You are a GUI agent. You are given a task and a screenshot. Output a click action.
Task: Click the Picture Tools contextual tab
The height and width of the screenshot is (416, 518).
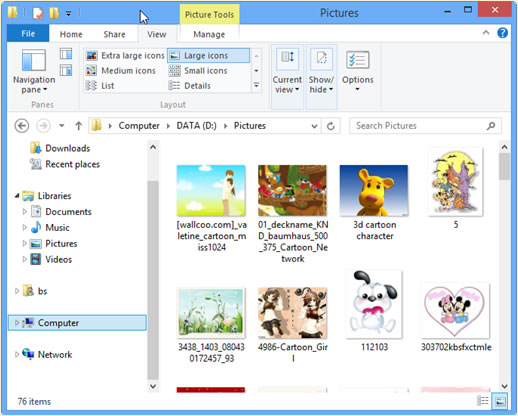209,15
